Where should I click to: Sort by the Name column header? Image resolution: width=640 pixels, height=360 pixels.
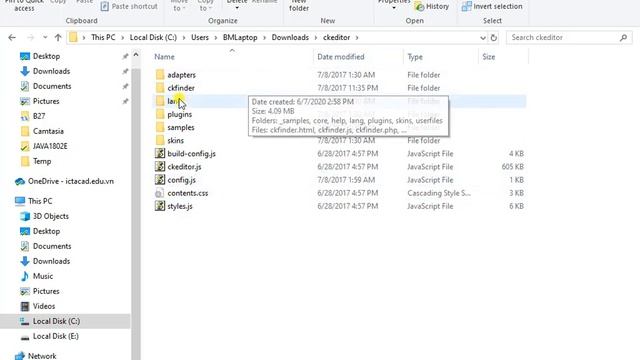point(164,57)
